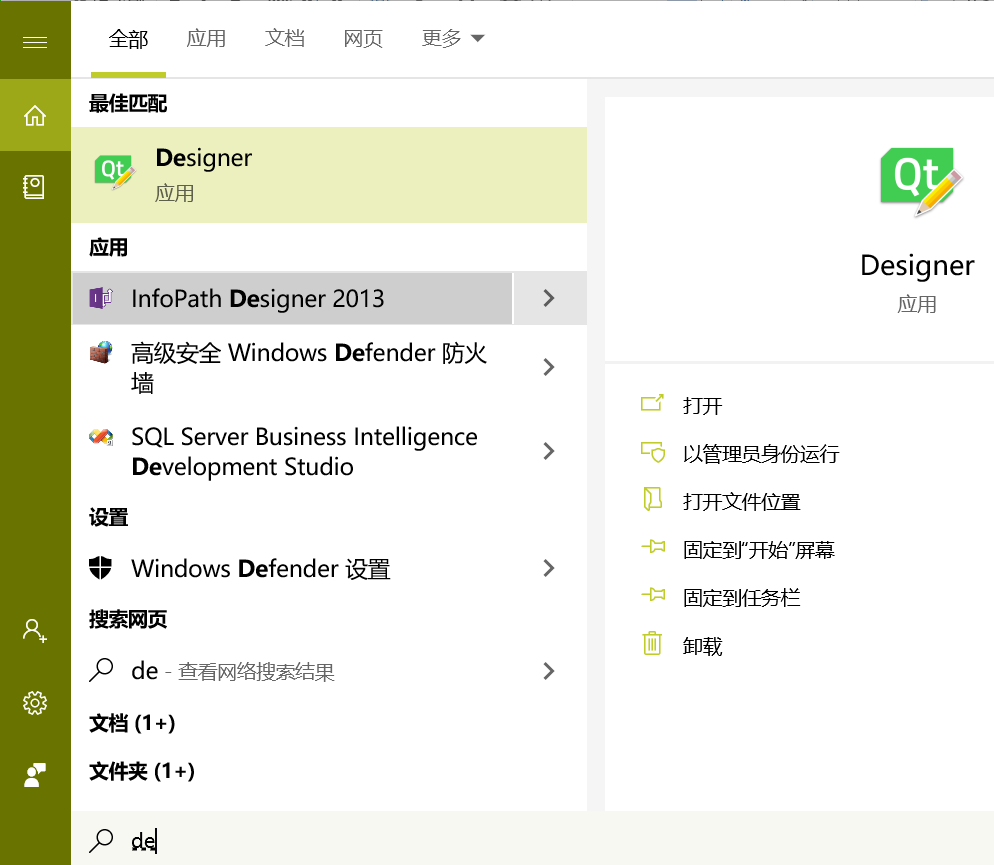Screen dimensions: 994x865
Task: Click the search box magnifier icon
Action: [101, 840]
